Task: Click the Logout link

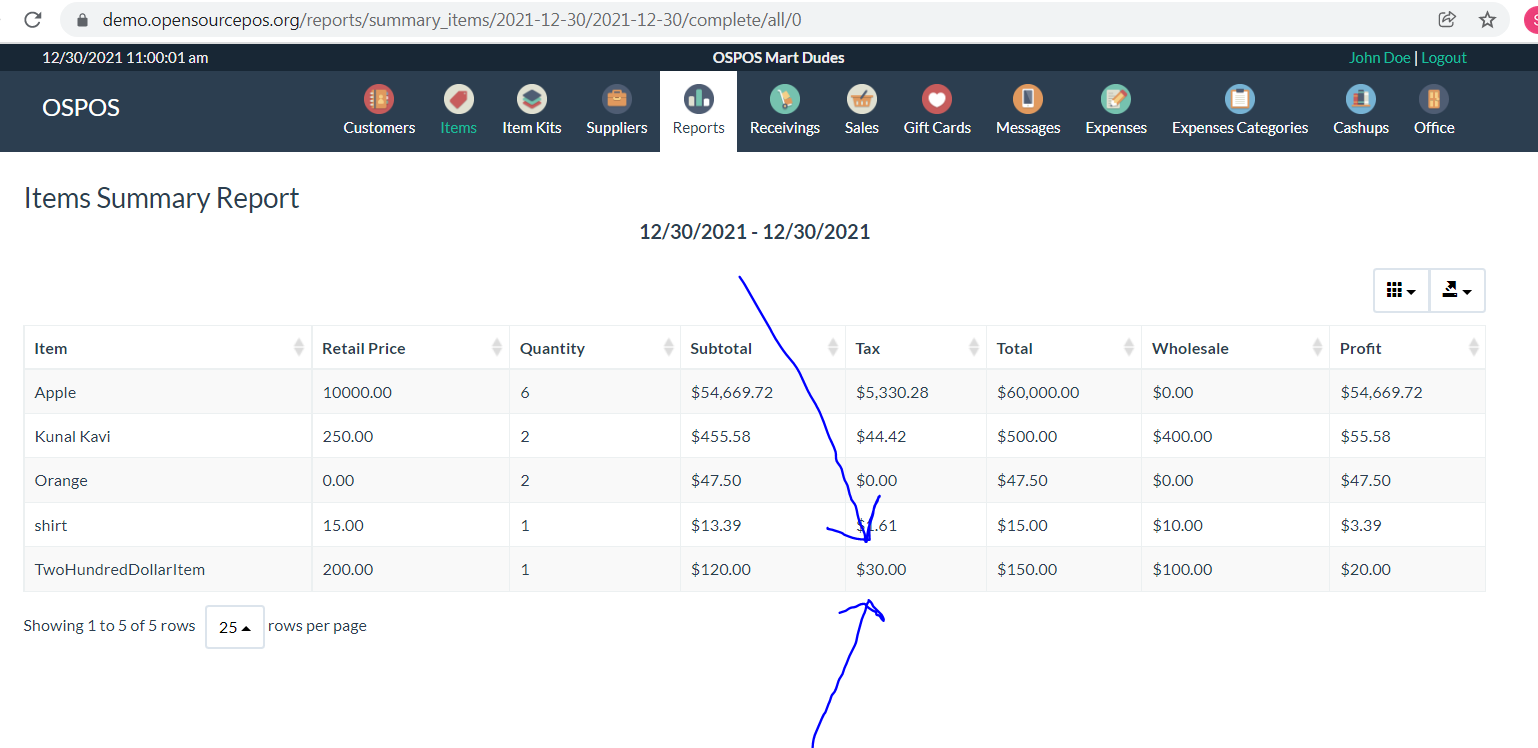Action: pos(1443,57)
